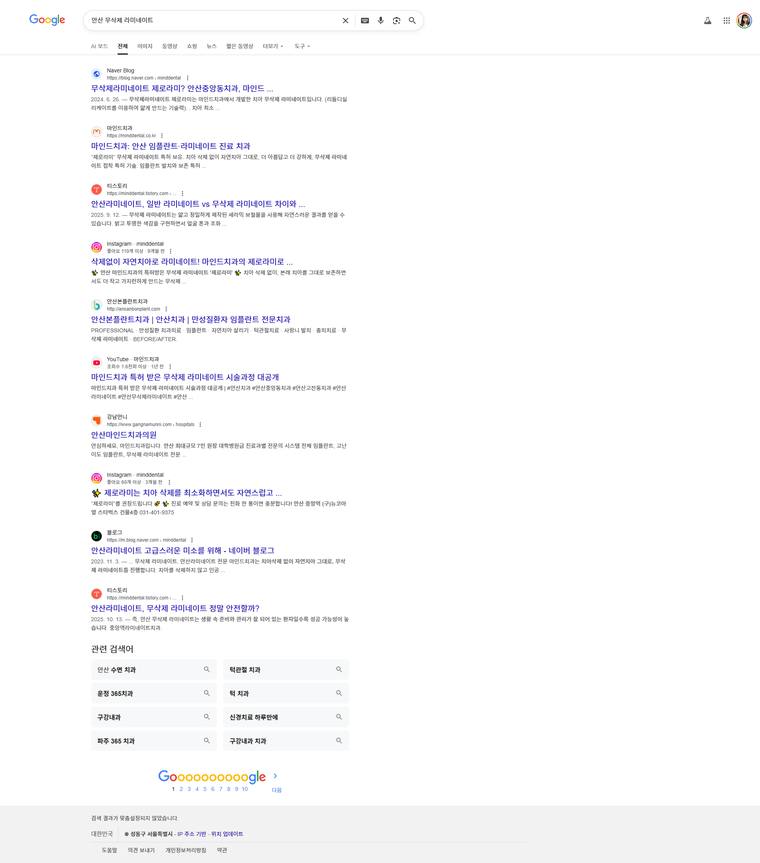Search related term '턱 치과'

(x=286, y=693)
